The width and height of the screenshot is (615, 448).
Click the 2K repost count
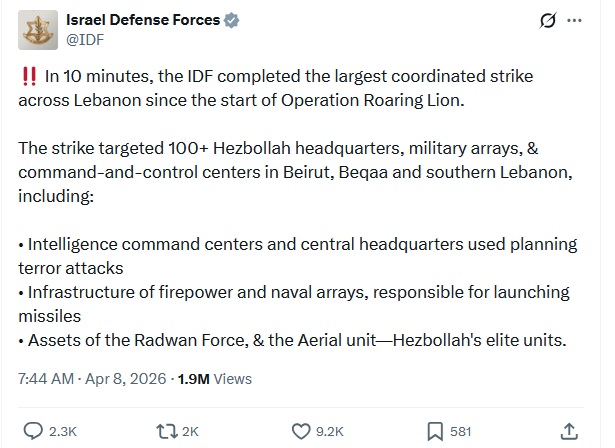pos(190,431)
